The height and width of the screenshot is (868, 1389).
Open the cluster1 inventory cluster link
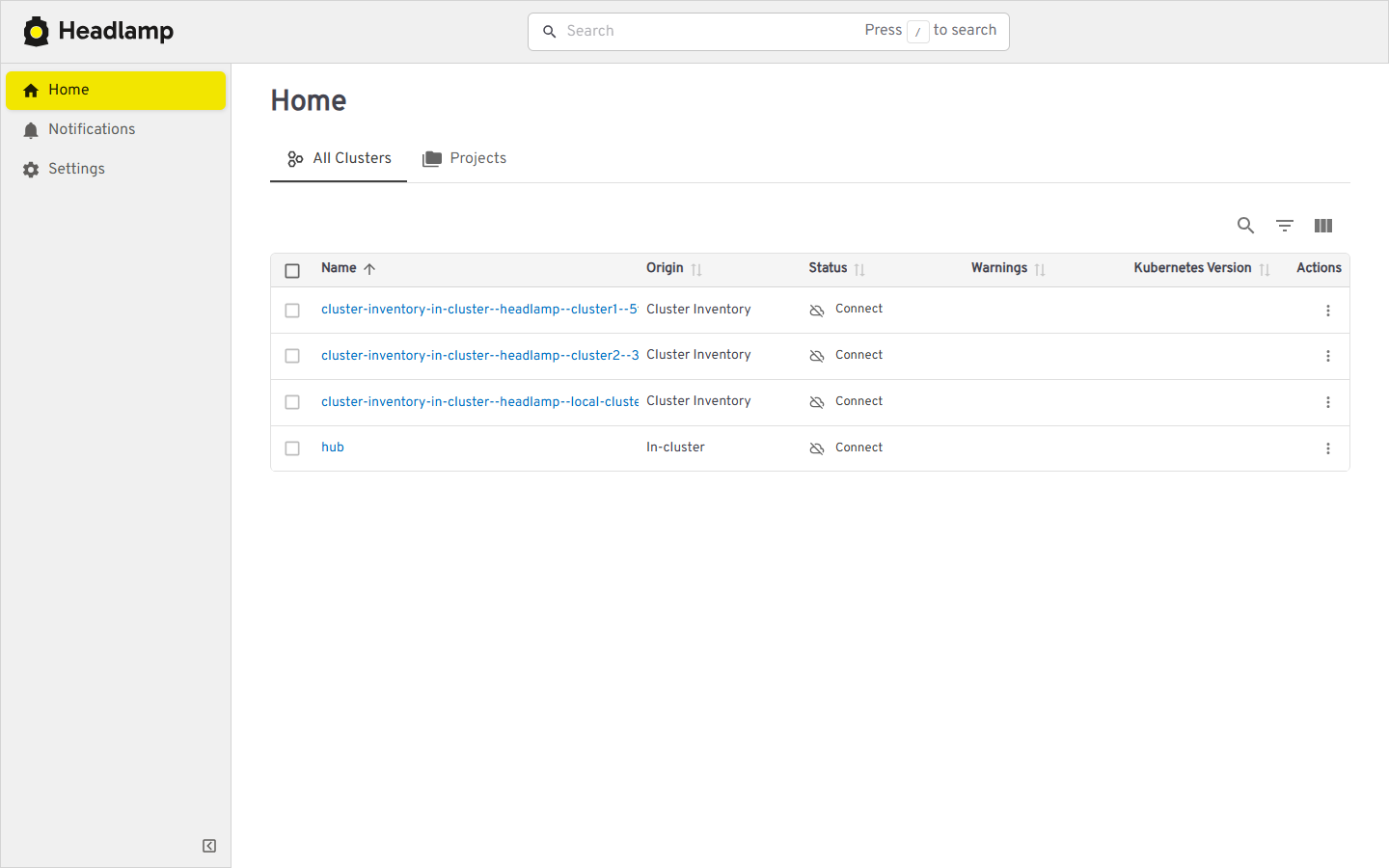coord(479,310)
